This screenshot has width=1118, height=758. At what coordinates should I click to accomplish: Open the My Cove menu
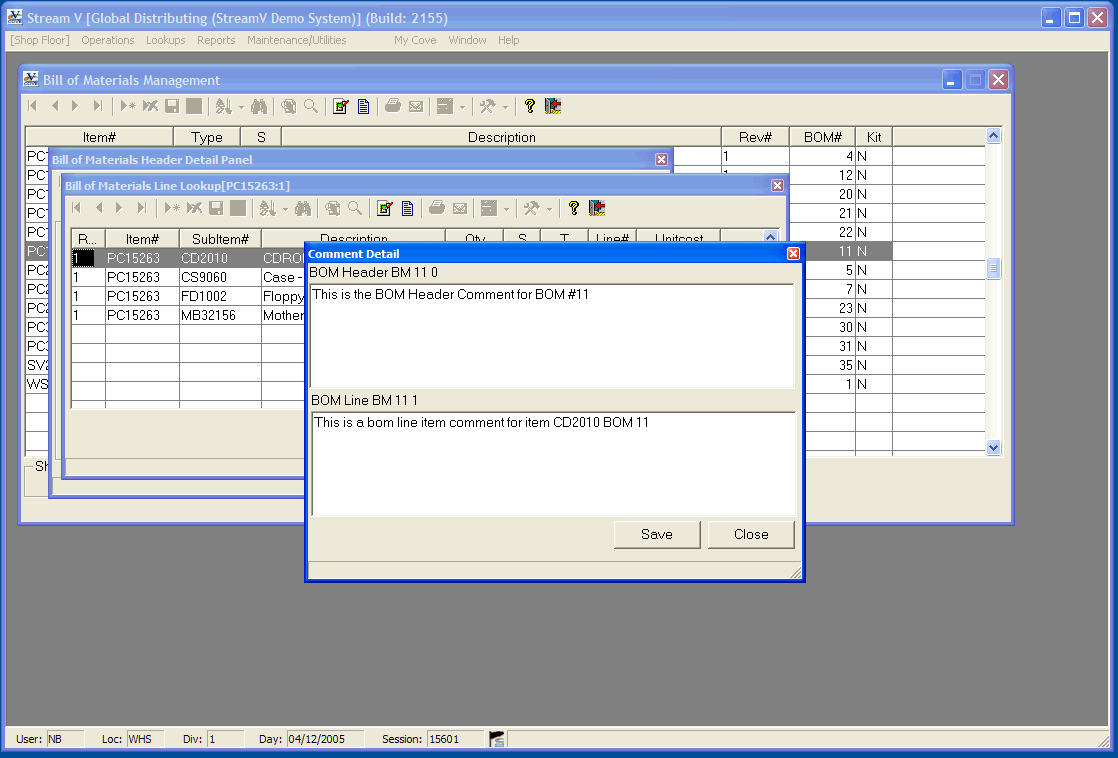point(415,41)
